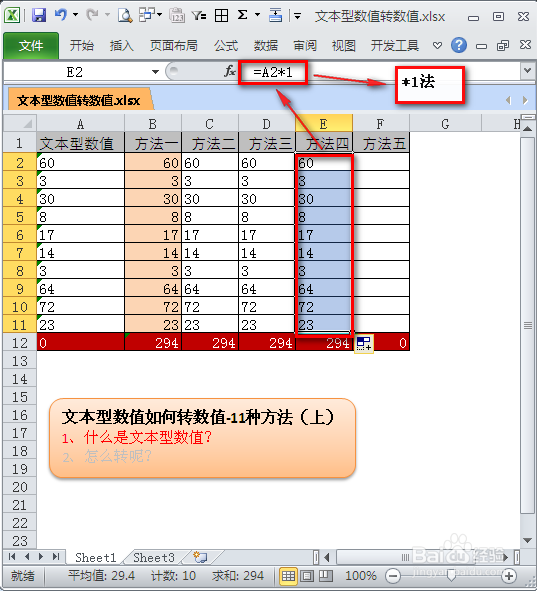Open the zoom dialog via the 100% label

[361, 576]
